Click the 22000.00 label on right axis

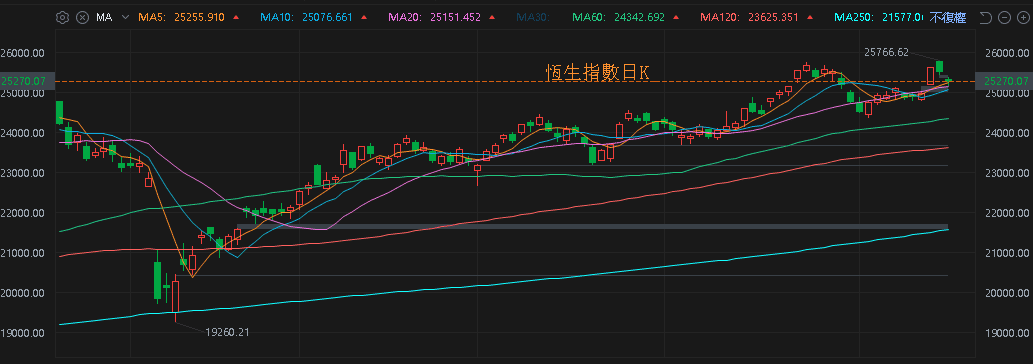(x=1006, y=213)
